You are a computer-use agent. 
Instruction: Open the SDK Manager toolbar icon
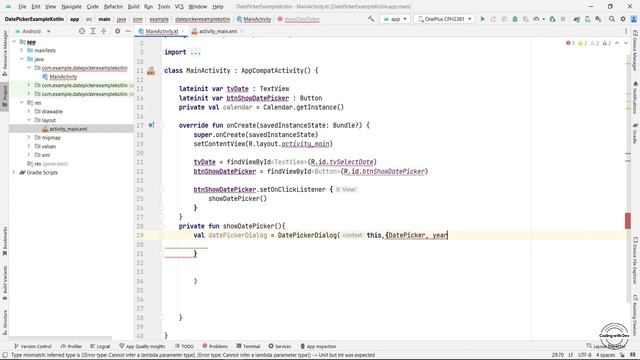tap(598, 19)
